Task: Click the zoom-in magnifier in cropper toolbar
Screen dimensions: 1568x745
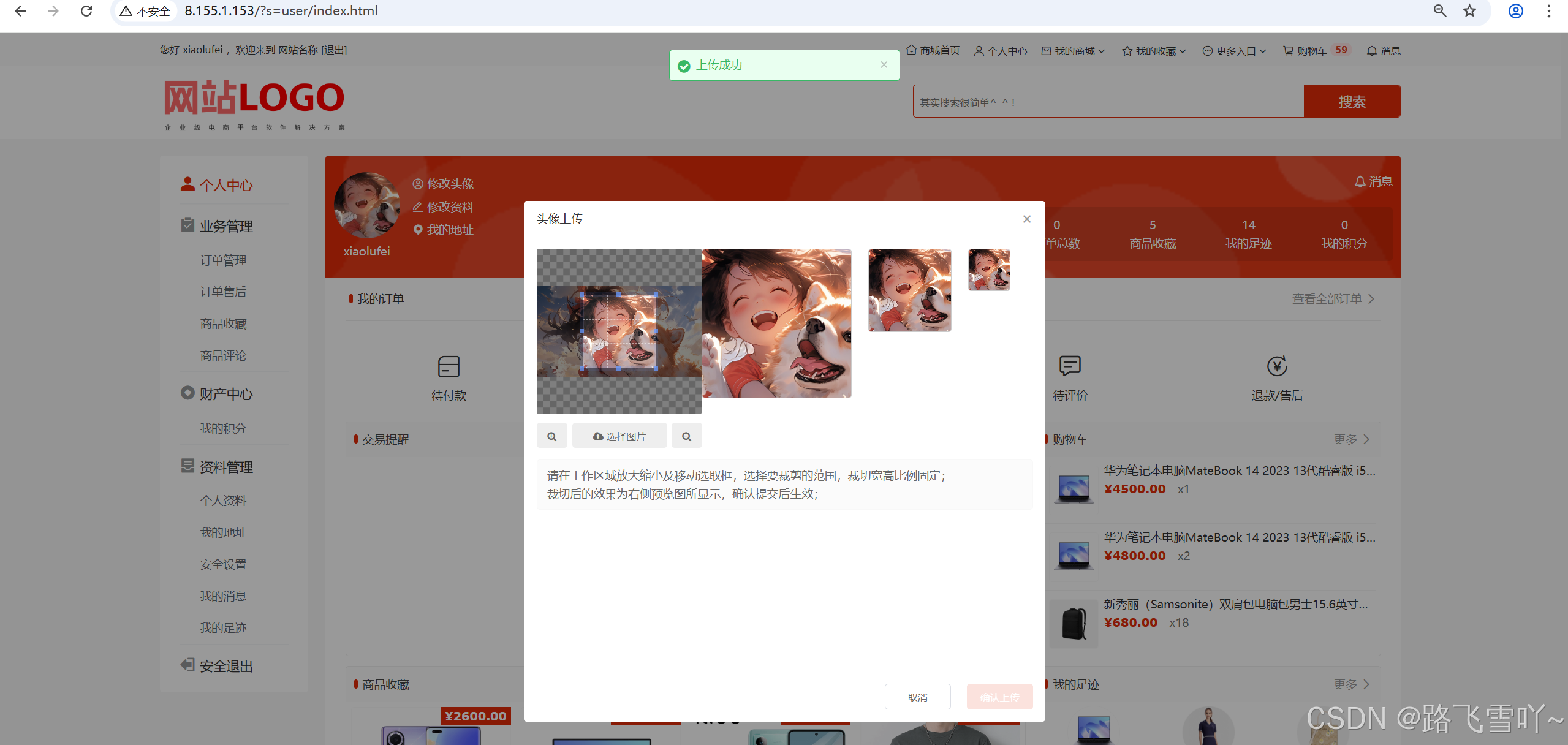Action: click(x=551, y=436)
